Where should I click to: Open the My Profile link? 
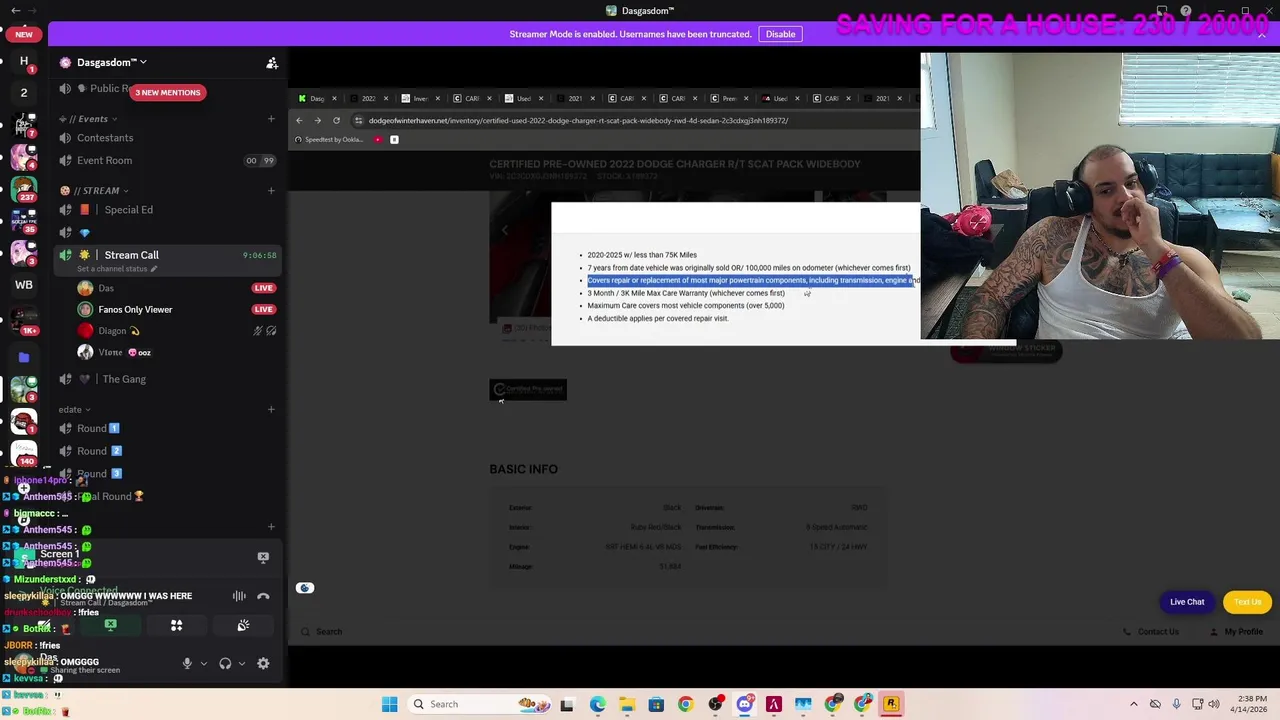click(1236, 632)
